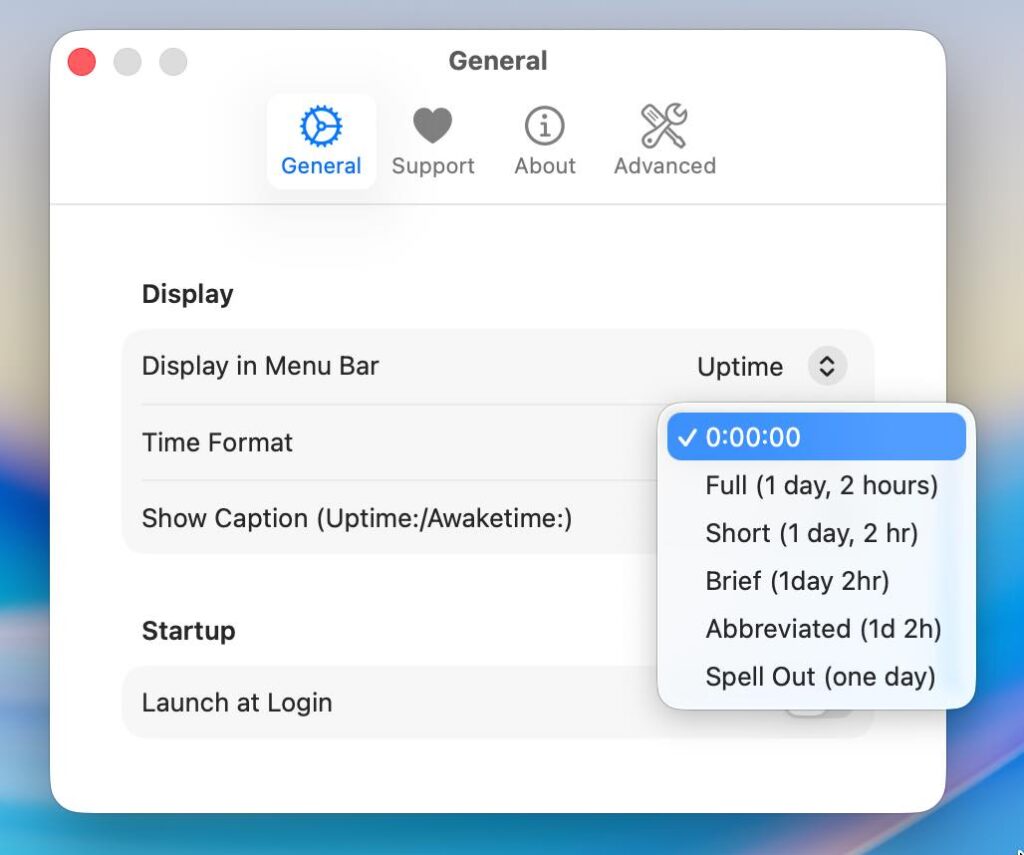Choose the 0:00:00 time format option
The width and height of the screenshot is (1024, 855).
753,437
